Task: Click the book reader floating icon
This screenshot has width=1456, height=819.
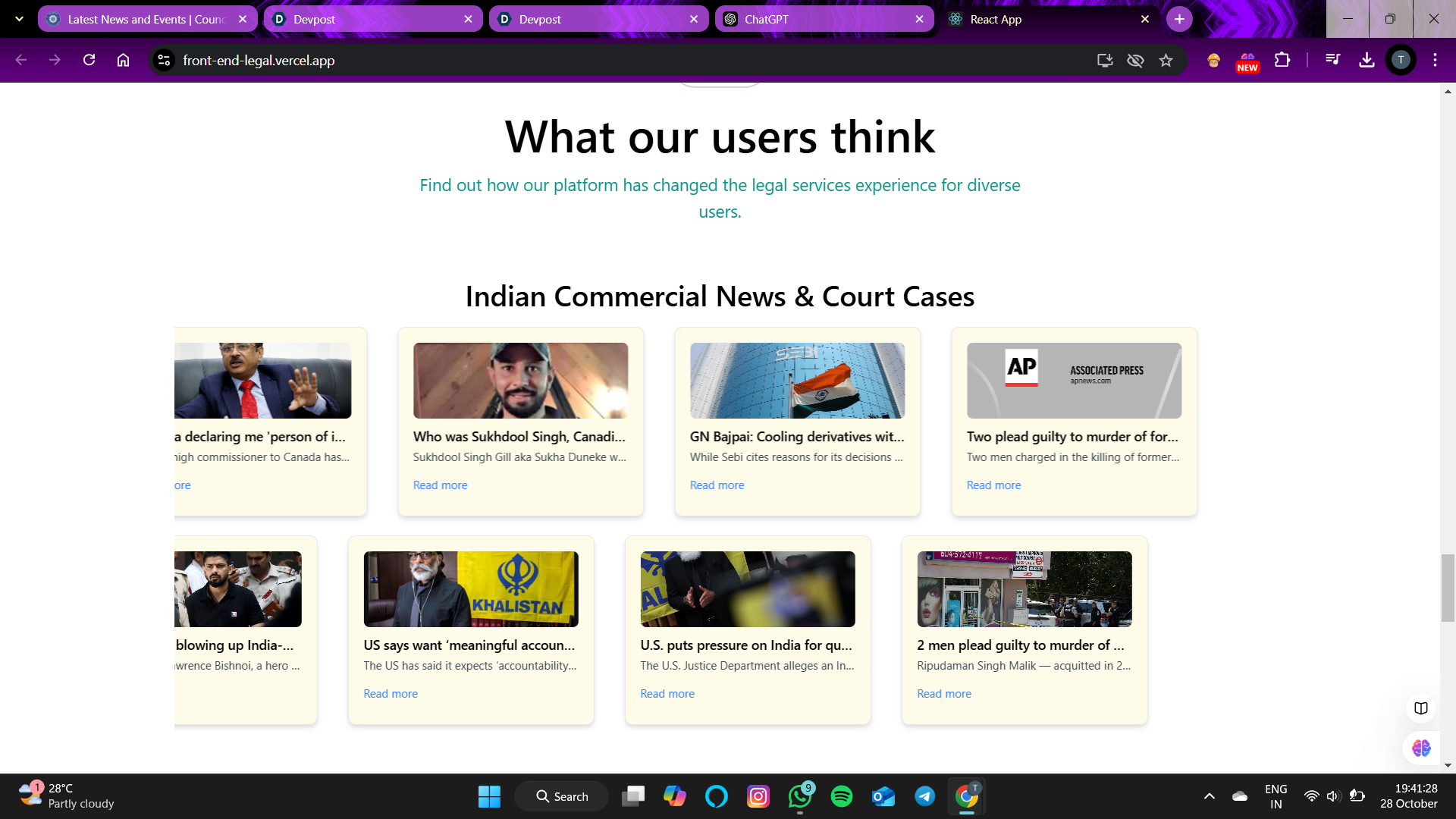Action: 1420,708
